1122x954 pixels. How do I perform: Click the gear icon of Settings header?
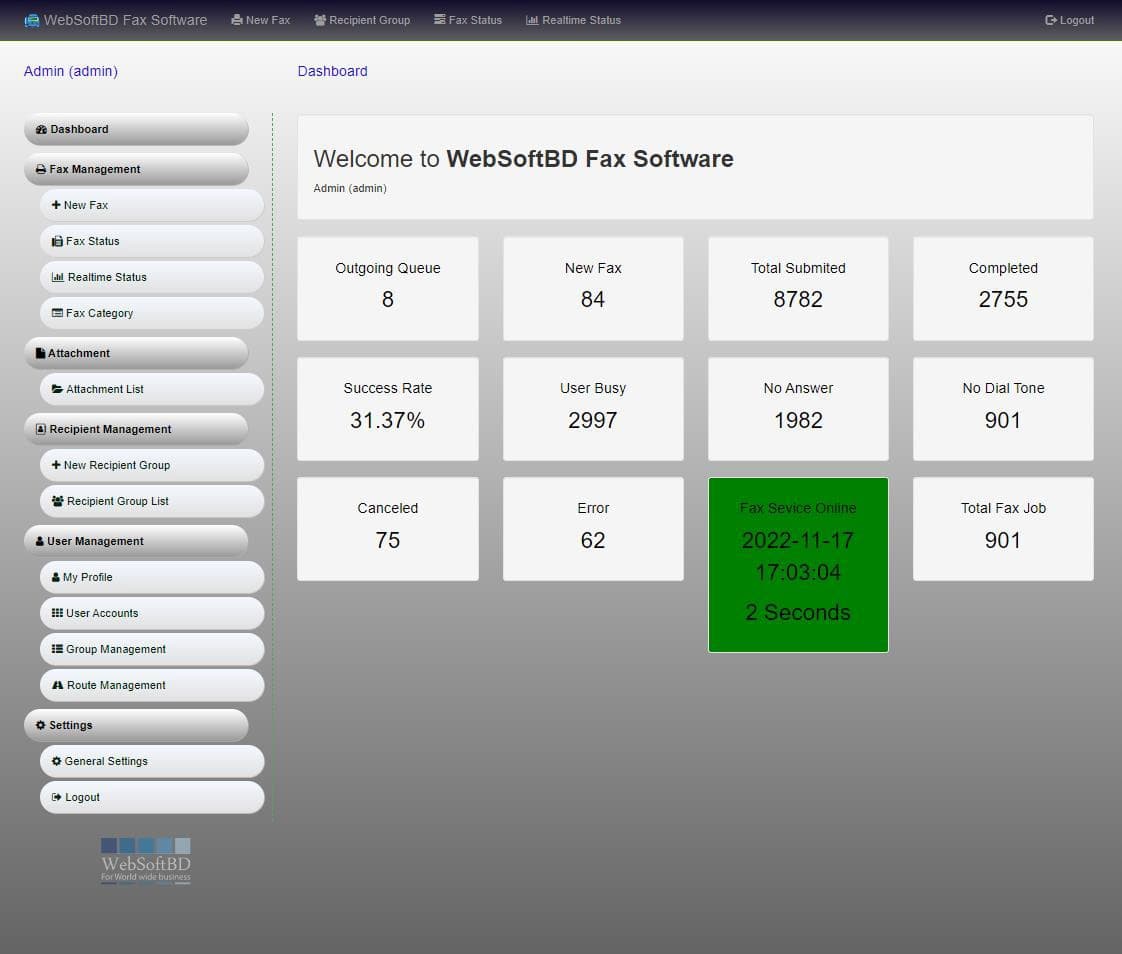tap(41, 725)
